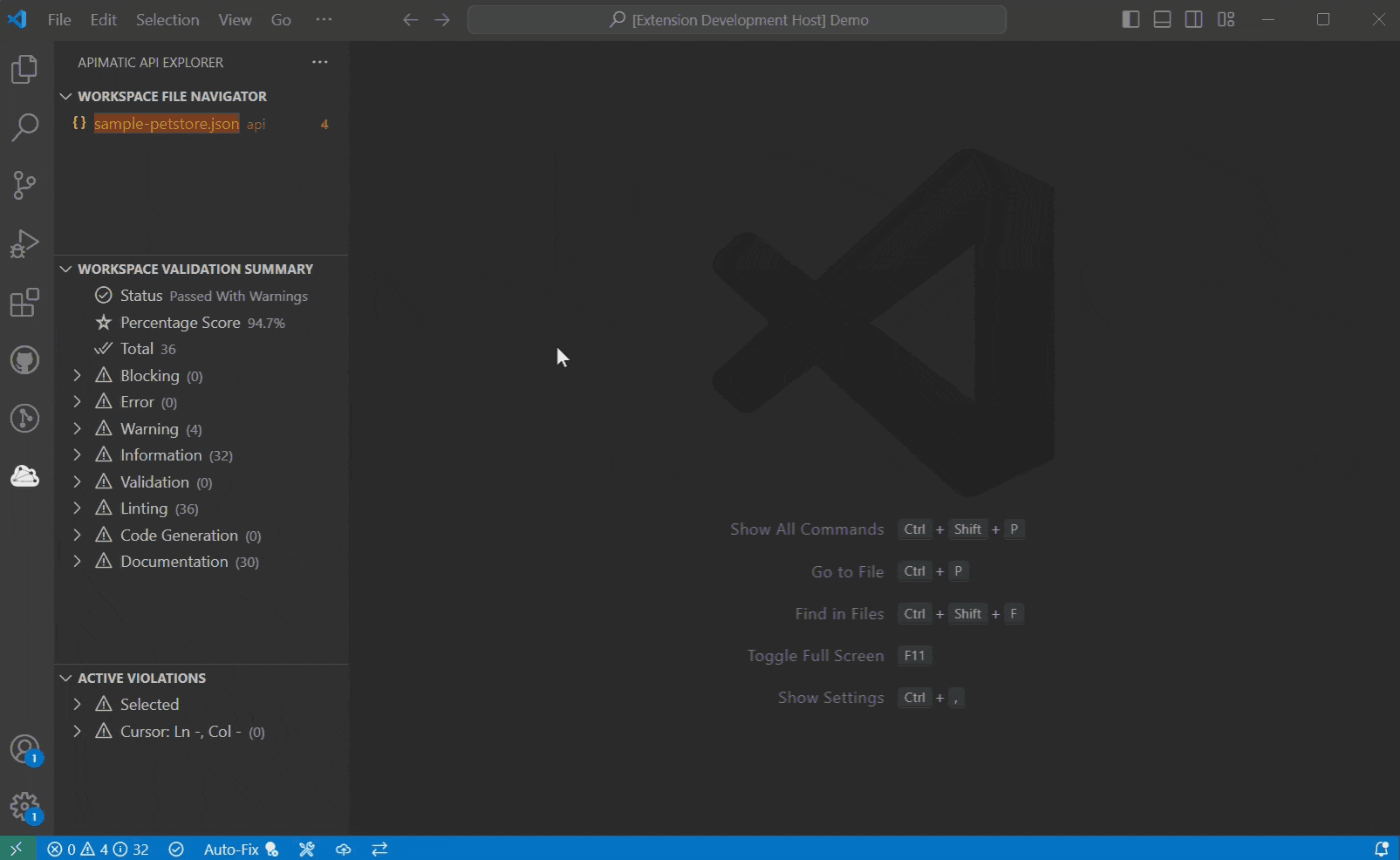Open sample-petstore.json in the file navigator
The image size is (1400, 860).
[201, 124]
